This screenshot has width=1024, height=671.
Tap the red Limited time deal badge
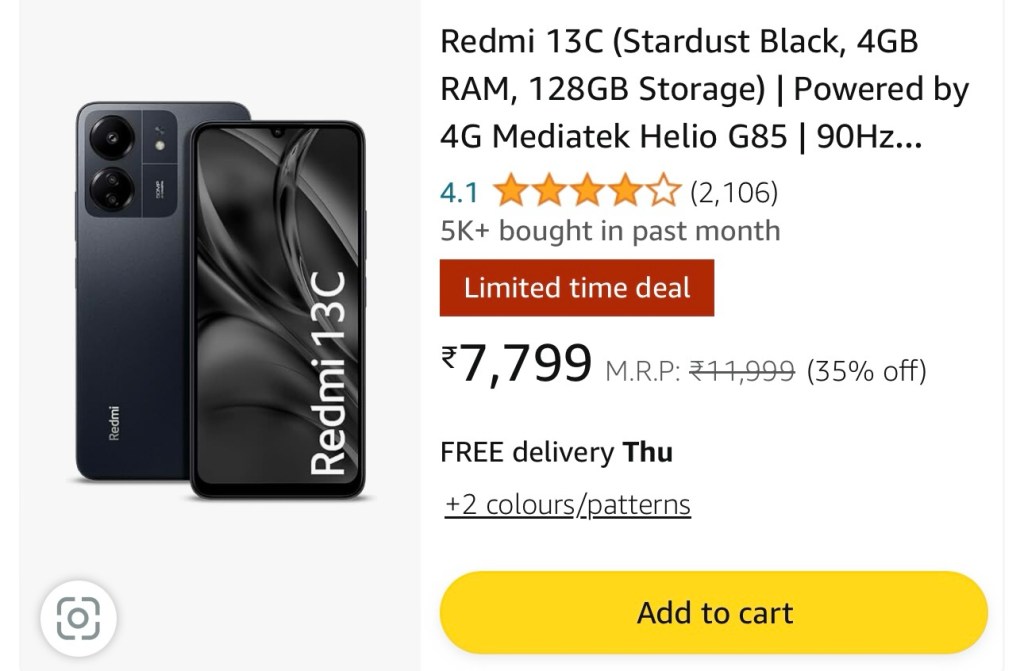(577, 288)
